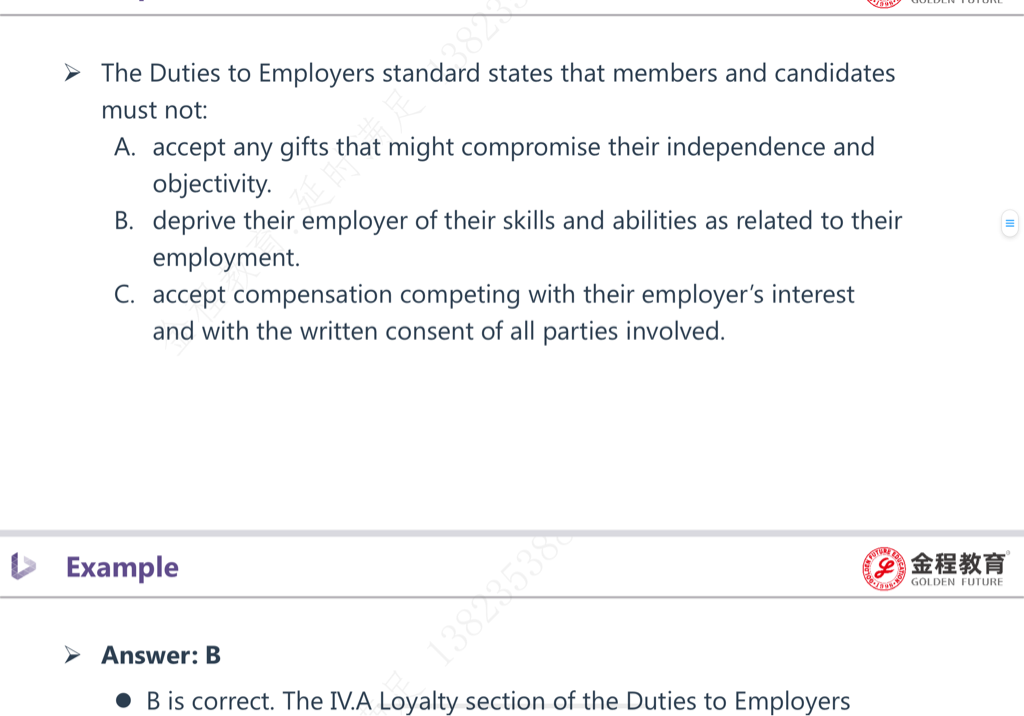1024x716 pixels.
Task: Click the GOLDEN FUTURE caption under the logo
Action: pos(957,582)
